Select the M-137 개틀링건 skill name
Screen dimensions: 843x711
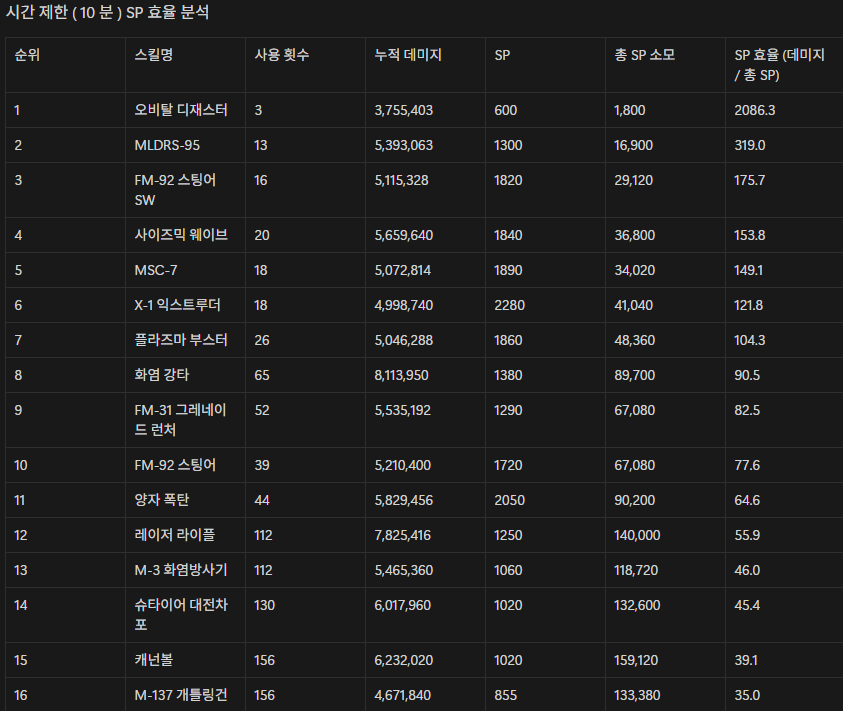181,695
